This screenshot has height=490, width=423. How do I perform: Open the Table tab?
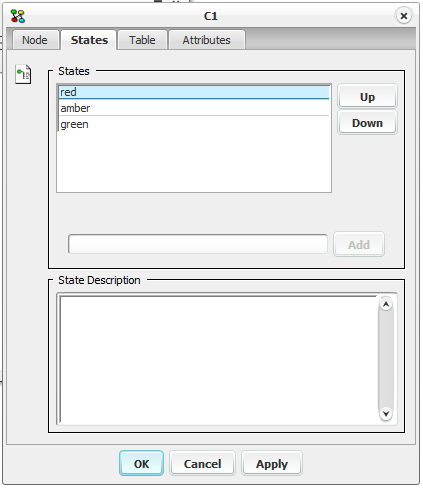(x=142, y=40)
